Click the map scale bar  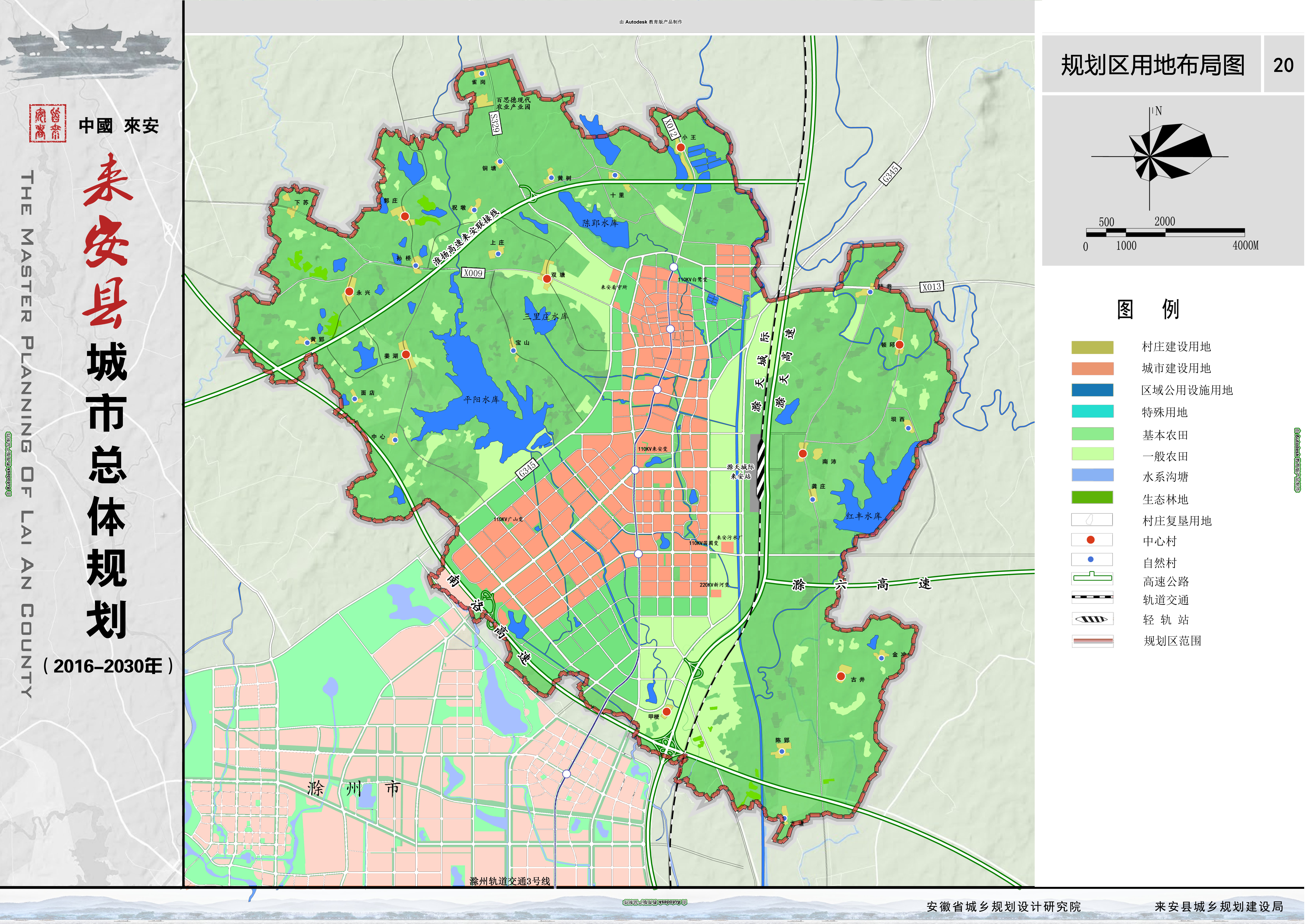(x=1166, y=232)
